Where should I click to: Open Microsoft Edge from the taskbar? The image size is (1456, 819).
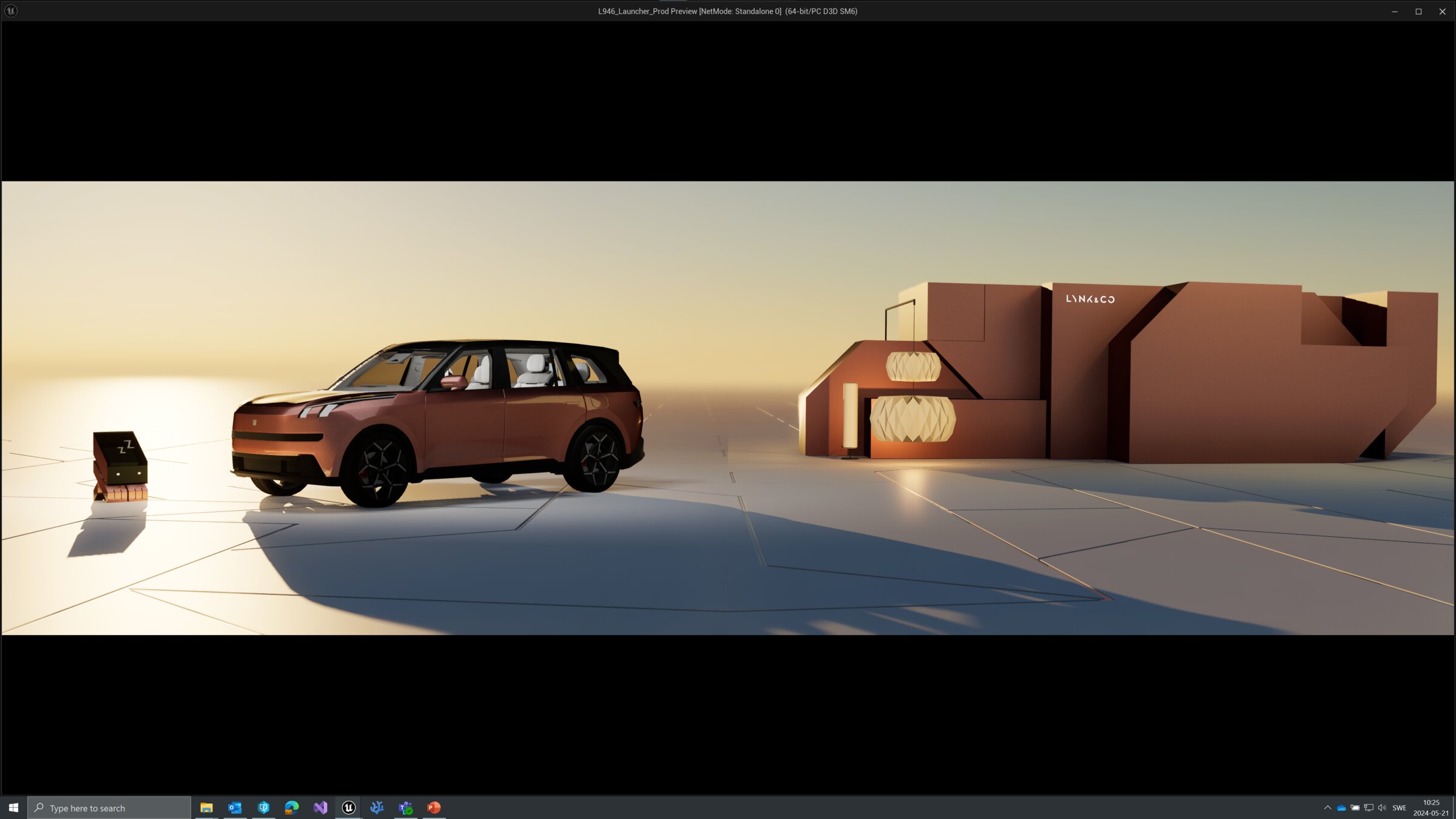point(292,807)
